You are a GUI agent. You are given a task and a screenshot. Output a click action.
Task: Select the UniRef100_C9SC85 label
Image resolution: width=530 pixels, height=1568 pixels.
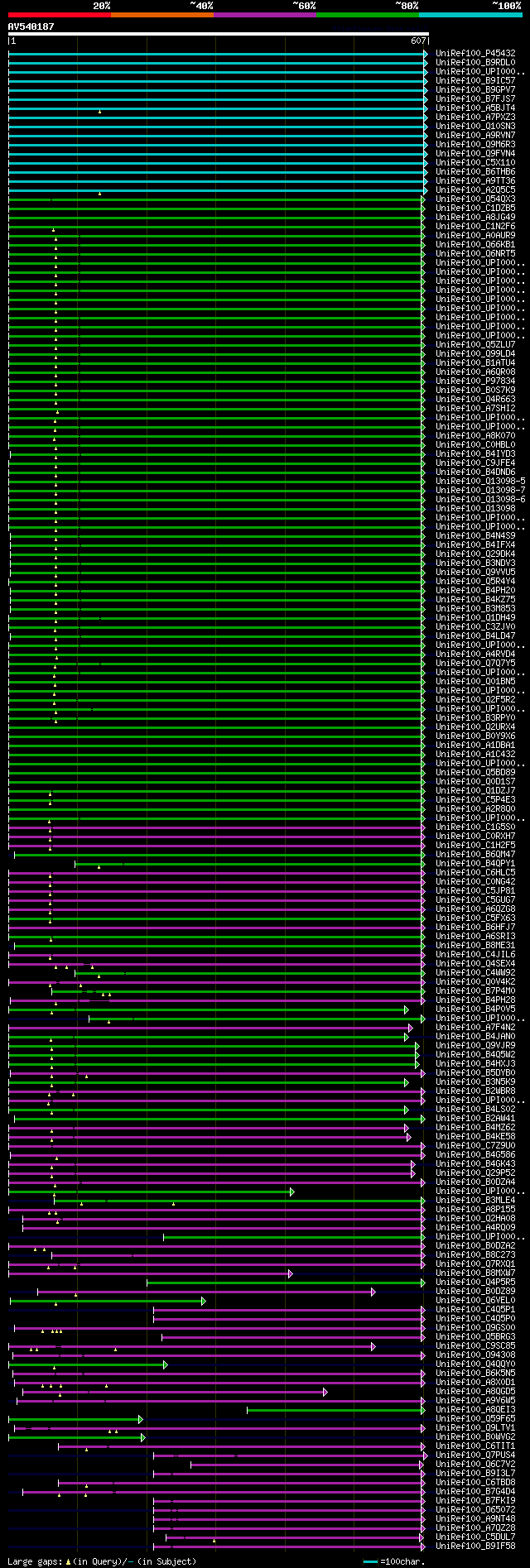[475, 1345]
